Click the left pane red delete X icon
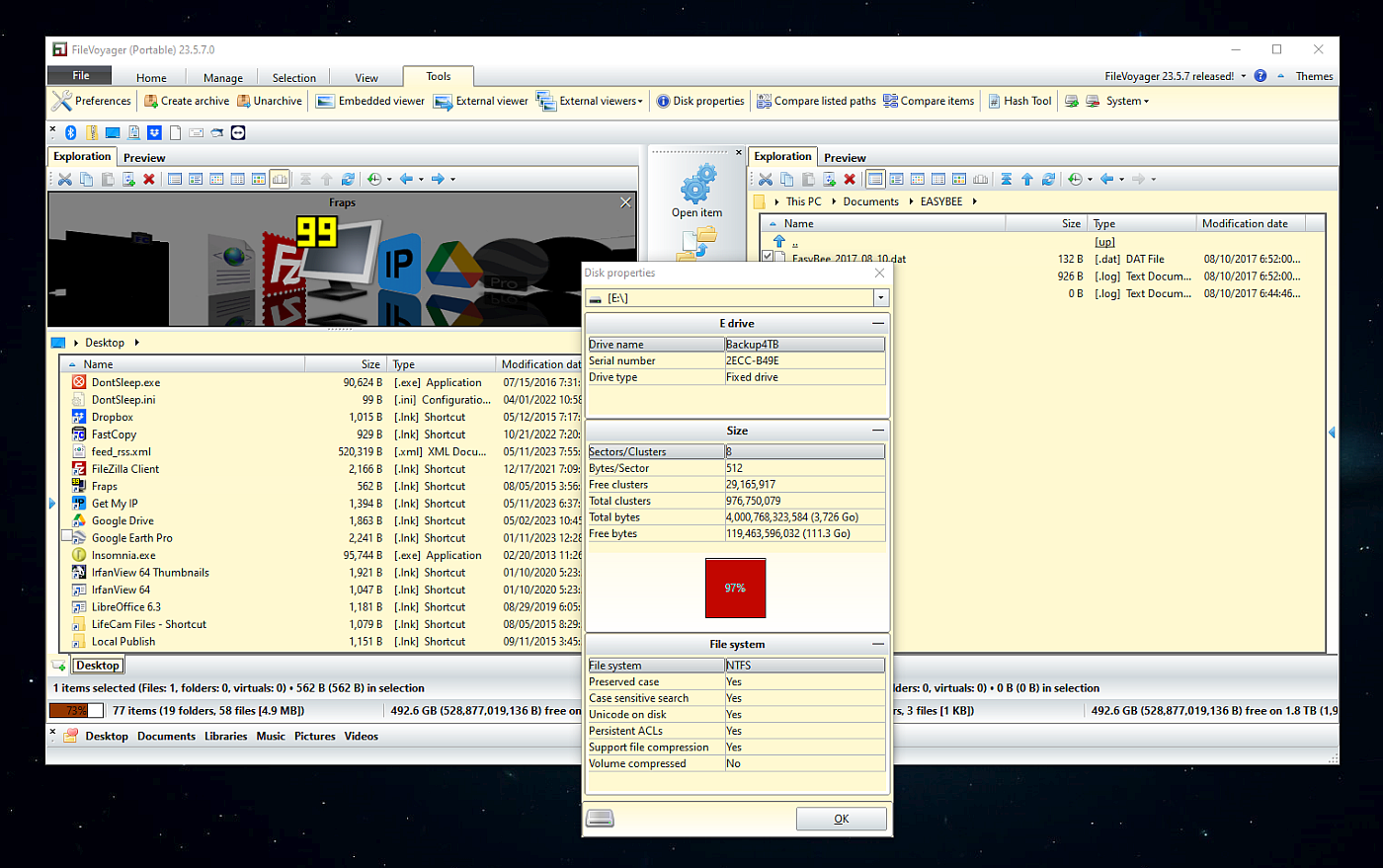This screenshot has height=868, width=1383. 149,179
